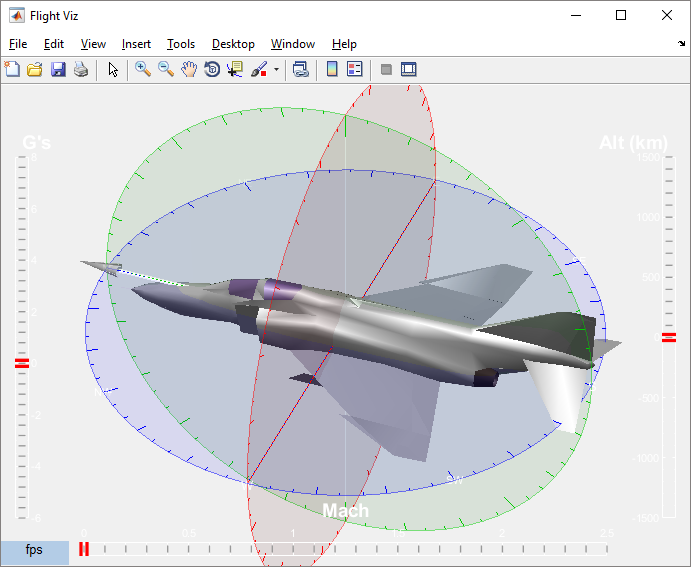Click the Insert Colorbar toolbar button
The image size is (691, 567).
click(332, 69)
